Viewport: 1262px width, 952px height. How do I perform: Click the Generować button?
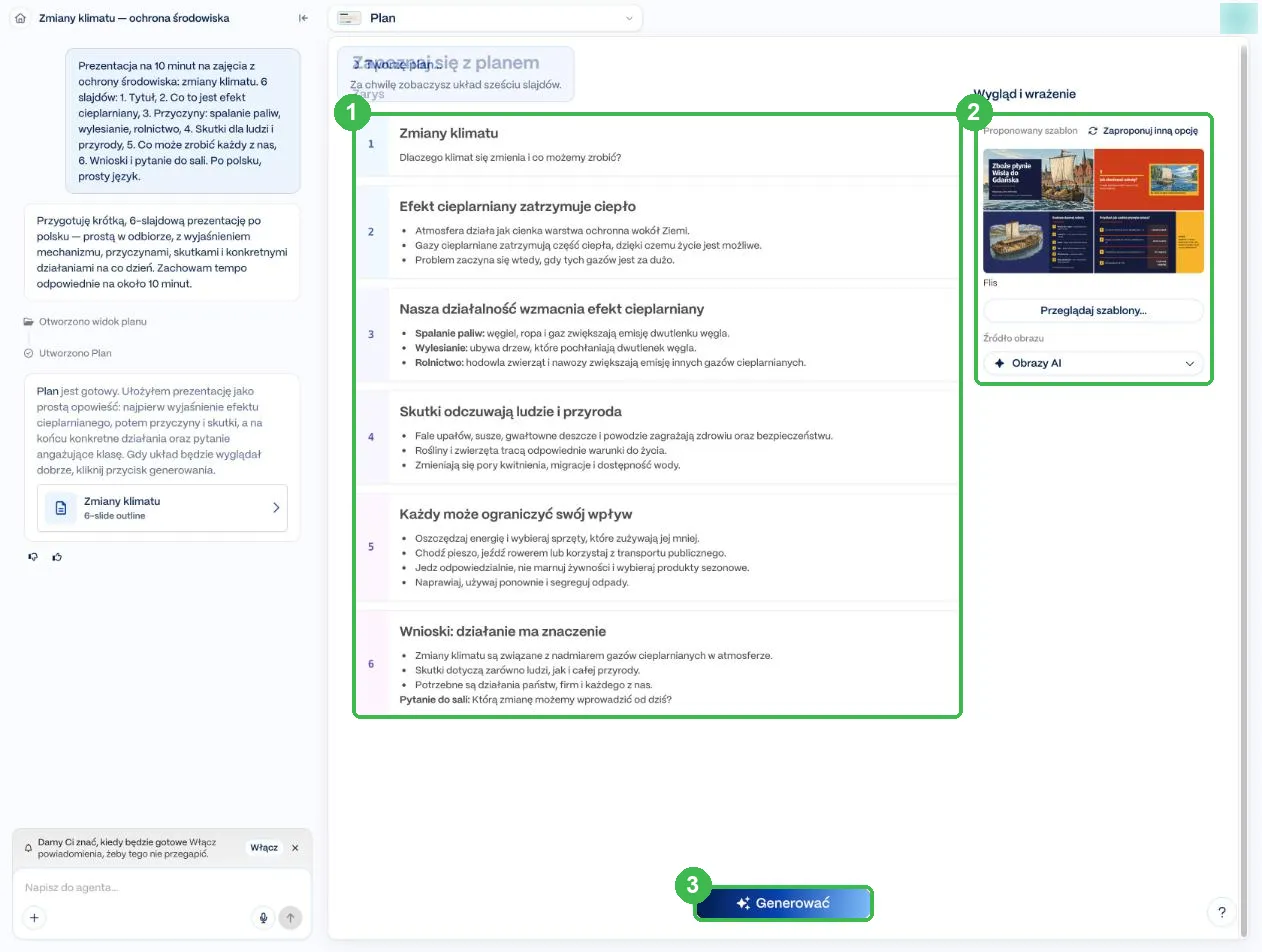click(783, 903)
